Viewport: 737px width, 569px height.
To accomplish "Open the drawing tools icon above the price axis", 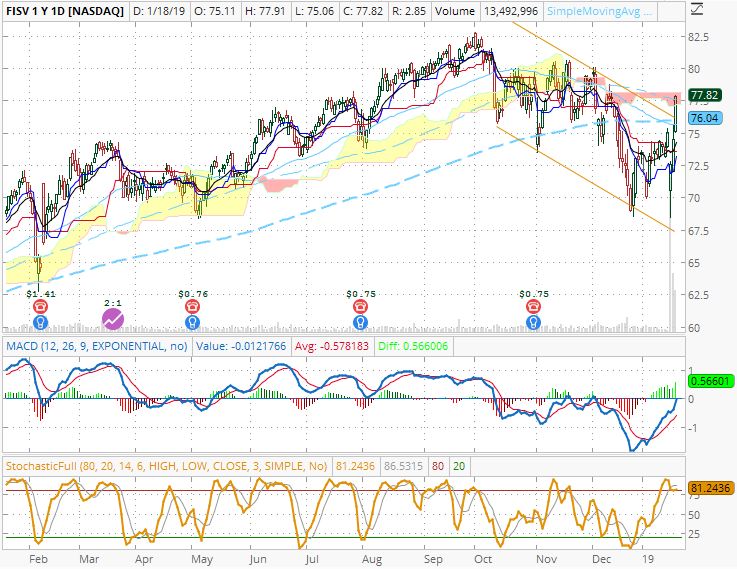I will click(697, 9).
